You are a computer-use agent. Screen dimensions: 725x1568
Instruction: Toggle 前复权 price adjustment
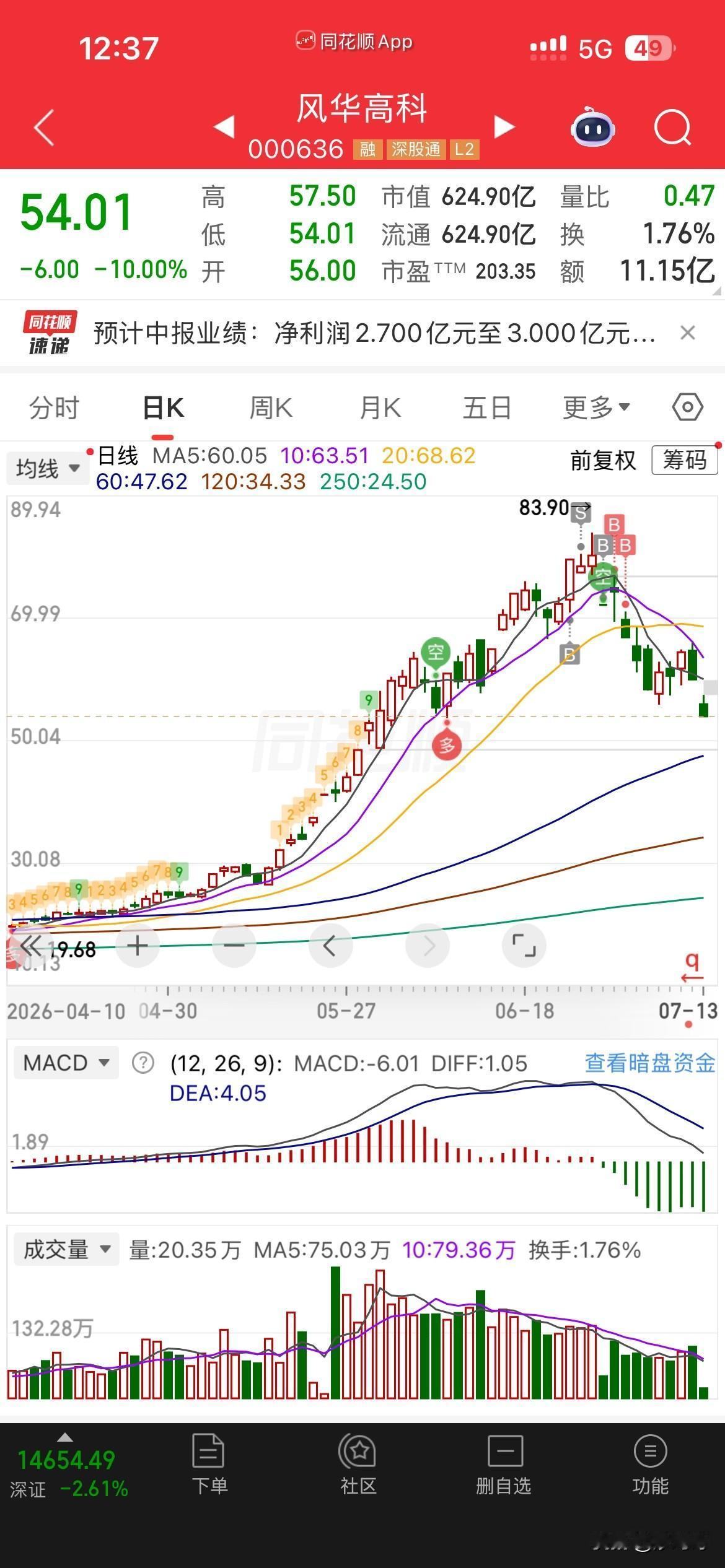603,461
